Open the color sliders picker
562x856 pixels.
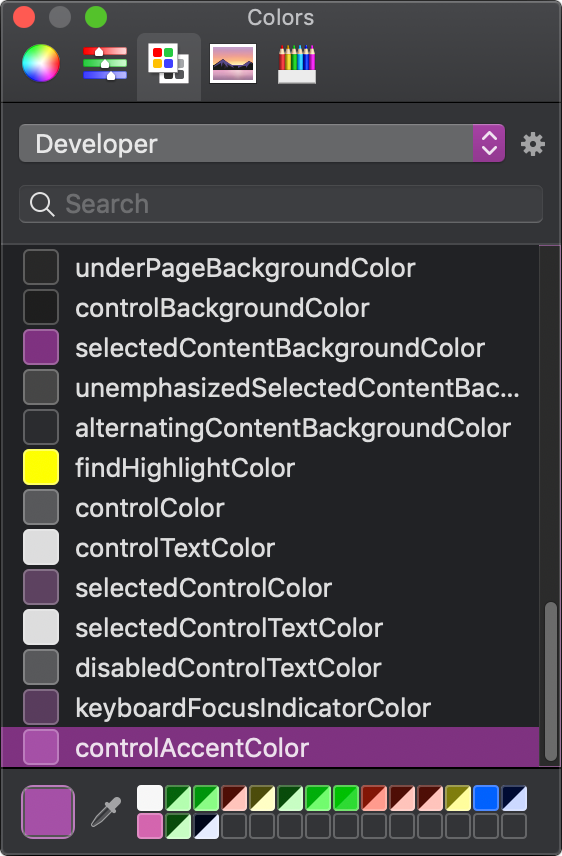pos(105,63)
